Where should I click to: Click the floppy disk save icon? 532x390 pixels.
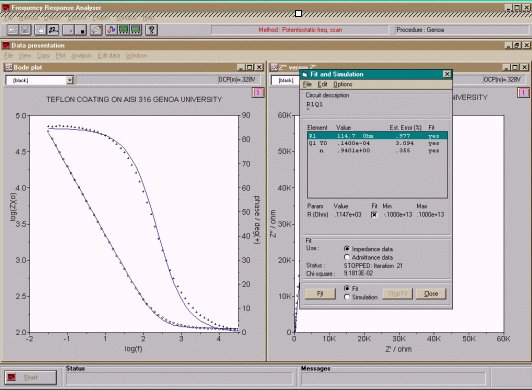click(25, 30)
